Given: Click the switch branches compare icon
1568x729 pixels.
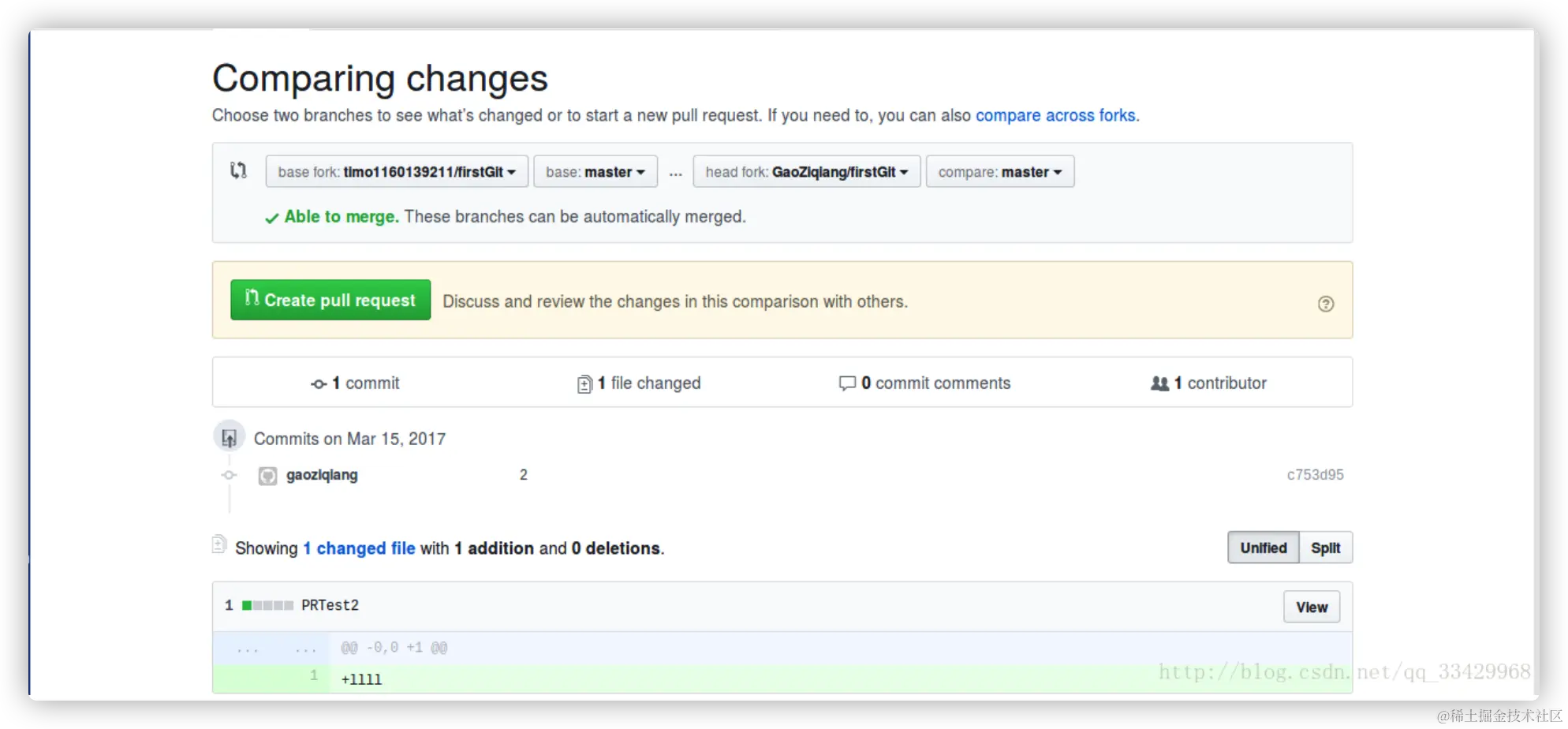Looking at the screenshot, I should click(x=238, y=170).
